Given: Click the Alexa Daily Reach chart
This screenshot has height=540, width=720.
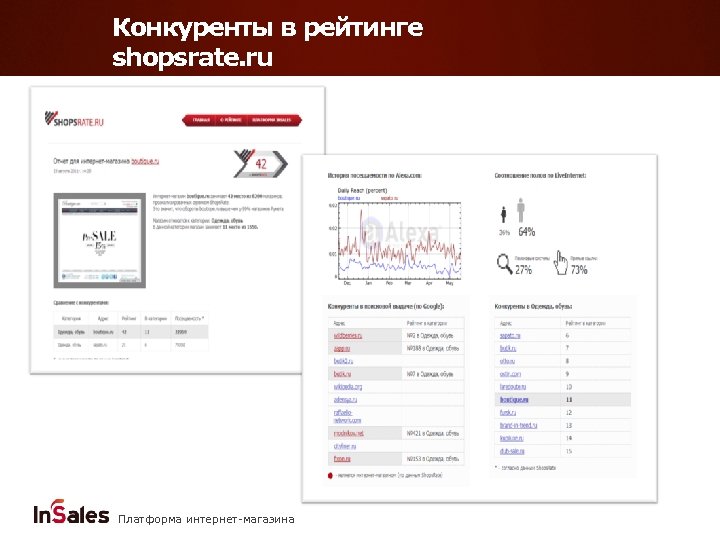Looking at the screenshot, I should tap(399, 241).
